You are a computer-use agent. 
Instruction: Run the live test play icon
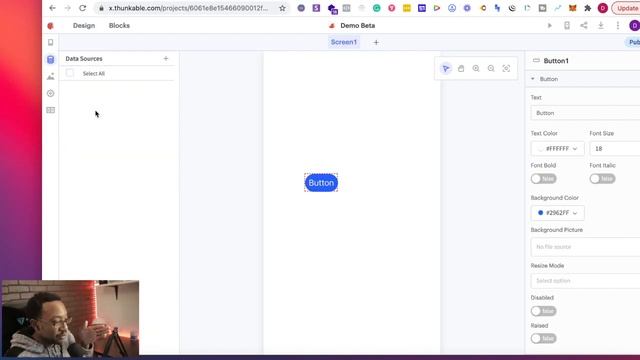(x=550, y=25)
